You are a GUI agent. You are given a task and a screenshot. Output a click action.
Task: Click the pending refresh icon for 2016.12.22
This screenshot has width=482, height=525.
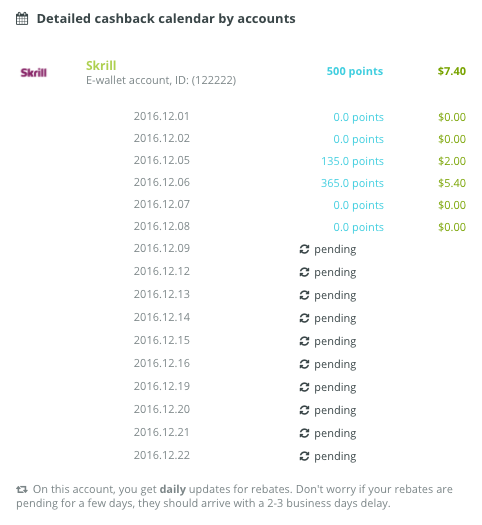point(304,456)
